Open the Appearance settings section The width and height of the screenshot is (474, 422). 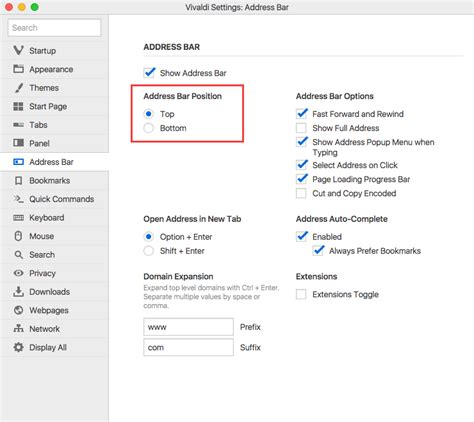coord(51,69)
